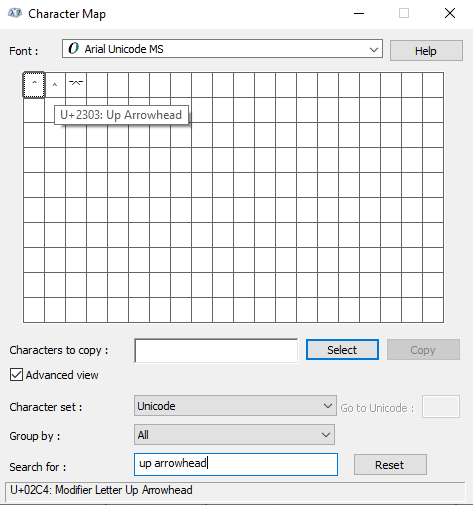The image size is (473, 505).
Task: Click the Select button
Action: click(x=342, y=350)
